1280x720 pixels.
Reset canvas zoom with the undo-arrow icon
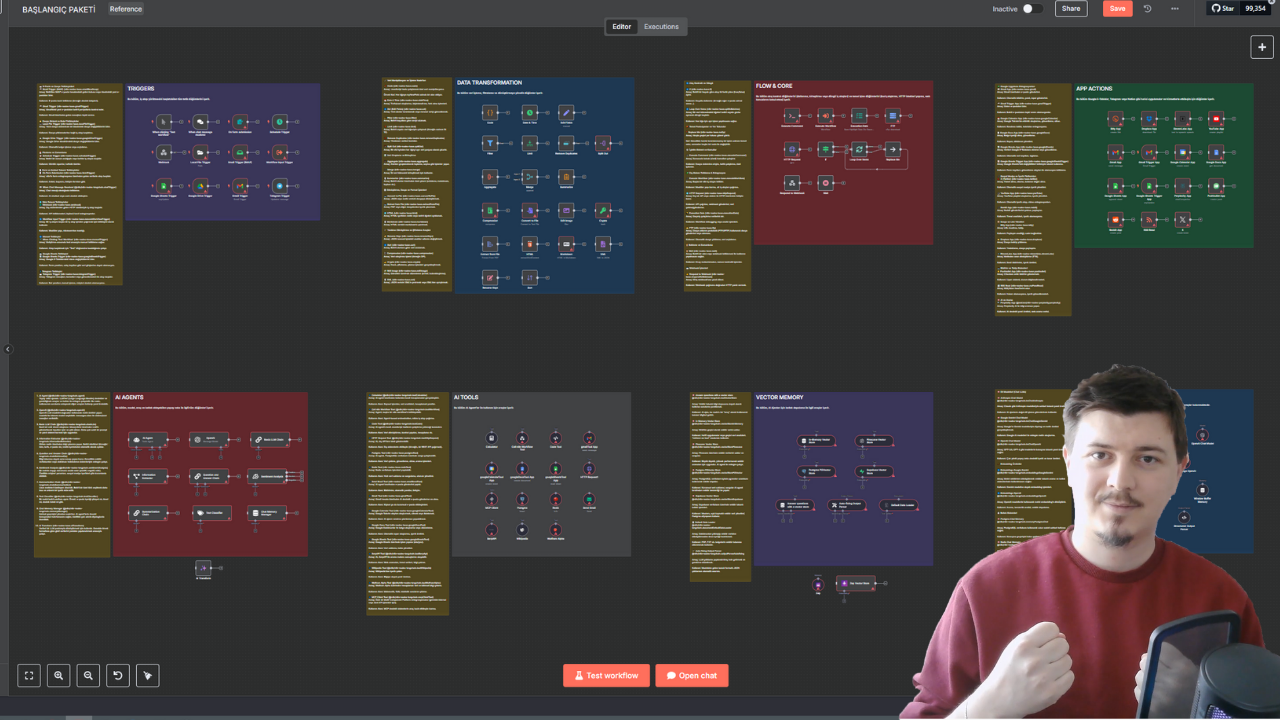pos(118,676)
